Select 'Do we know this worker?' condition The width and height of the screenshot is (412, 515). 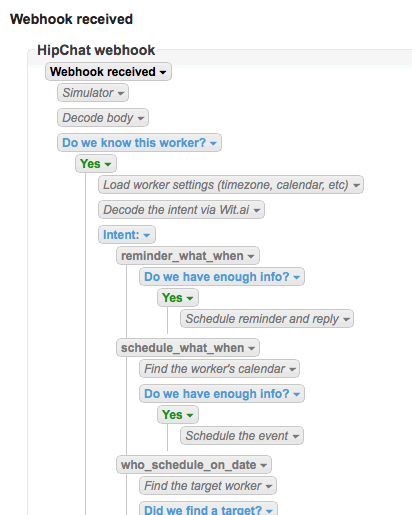(139, 143)
